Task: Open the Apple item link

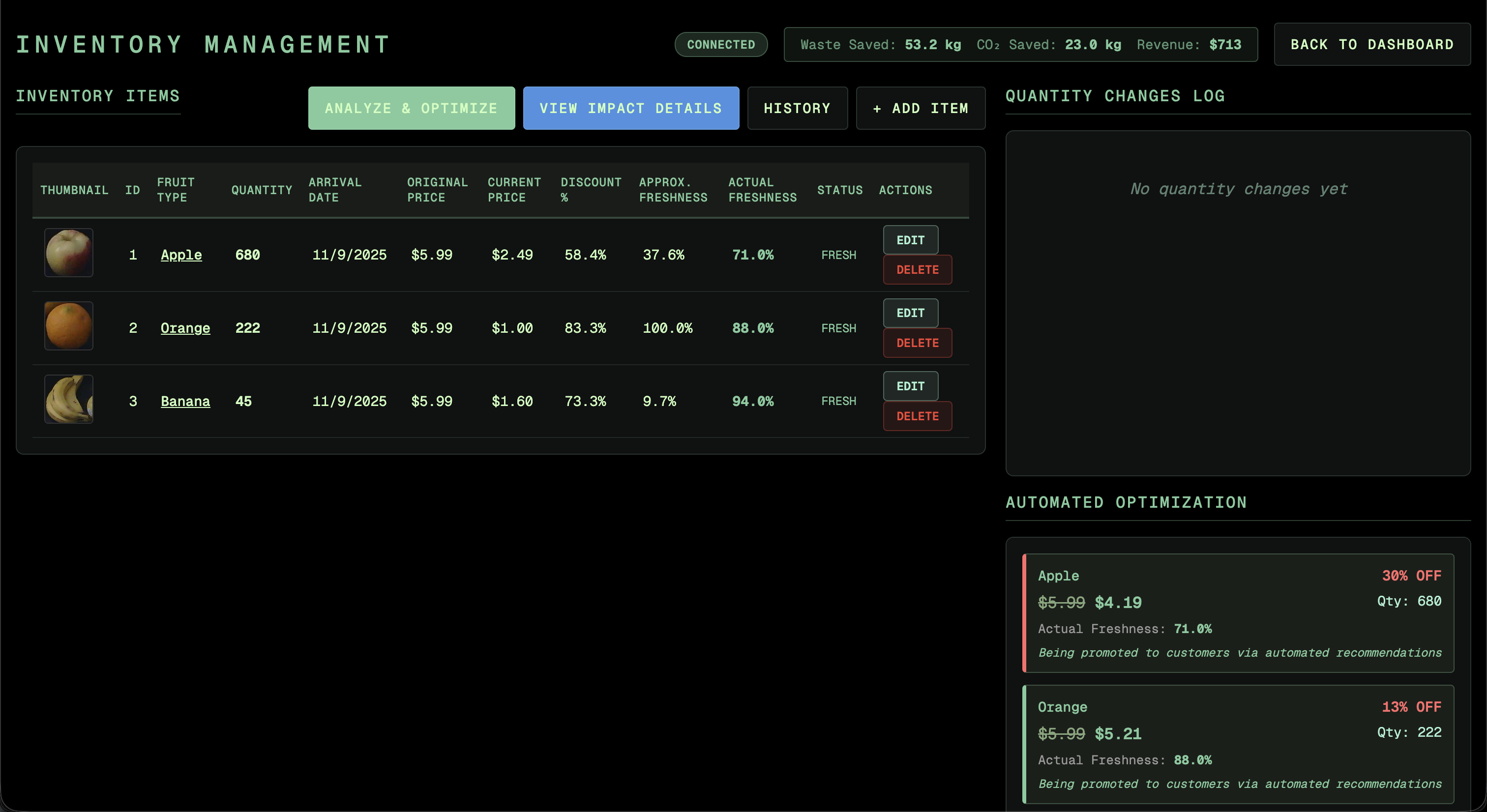Action: coord(181,255)
